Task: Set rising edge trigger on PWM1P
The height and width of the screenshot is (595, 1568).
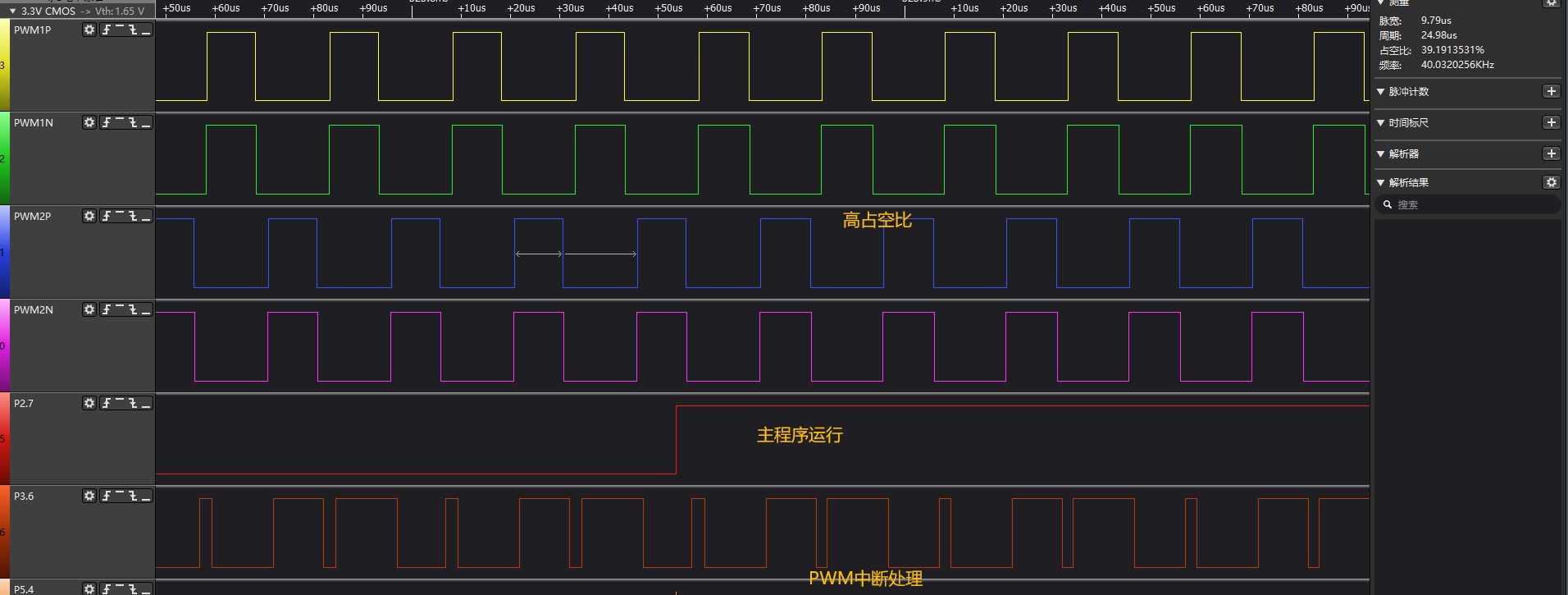Action: (107, 30)
